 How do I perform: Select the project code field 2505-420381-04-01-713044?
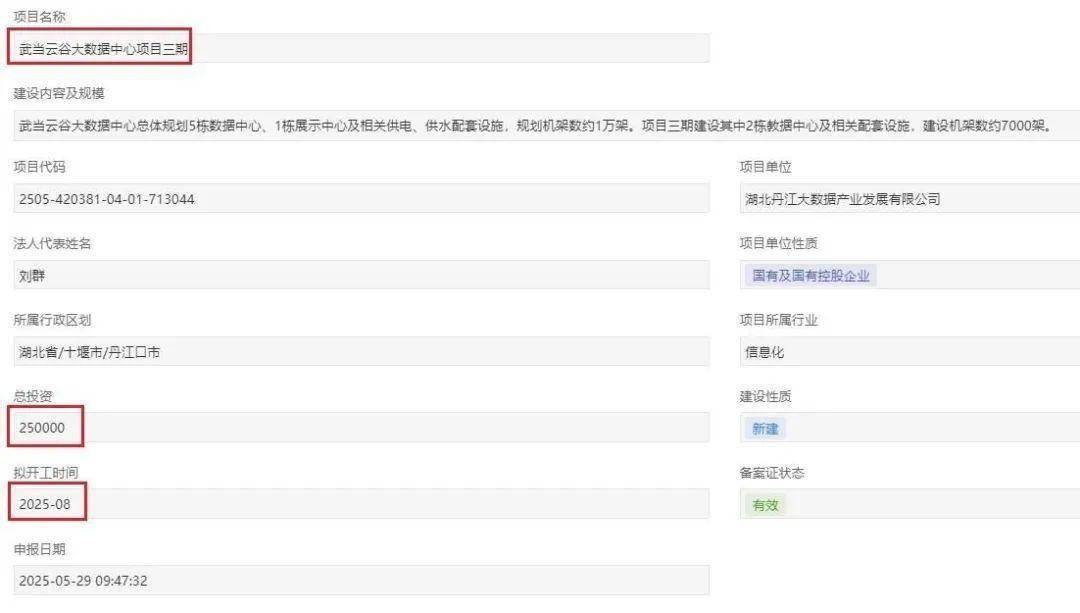[360, 199]
